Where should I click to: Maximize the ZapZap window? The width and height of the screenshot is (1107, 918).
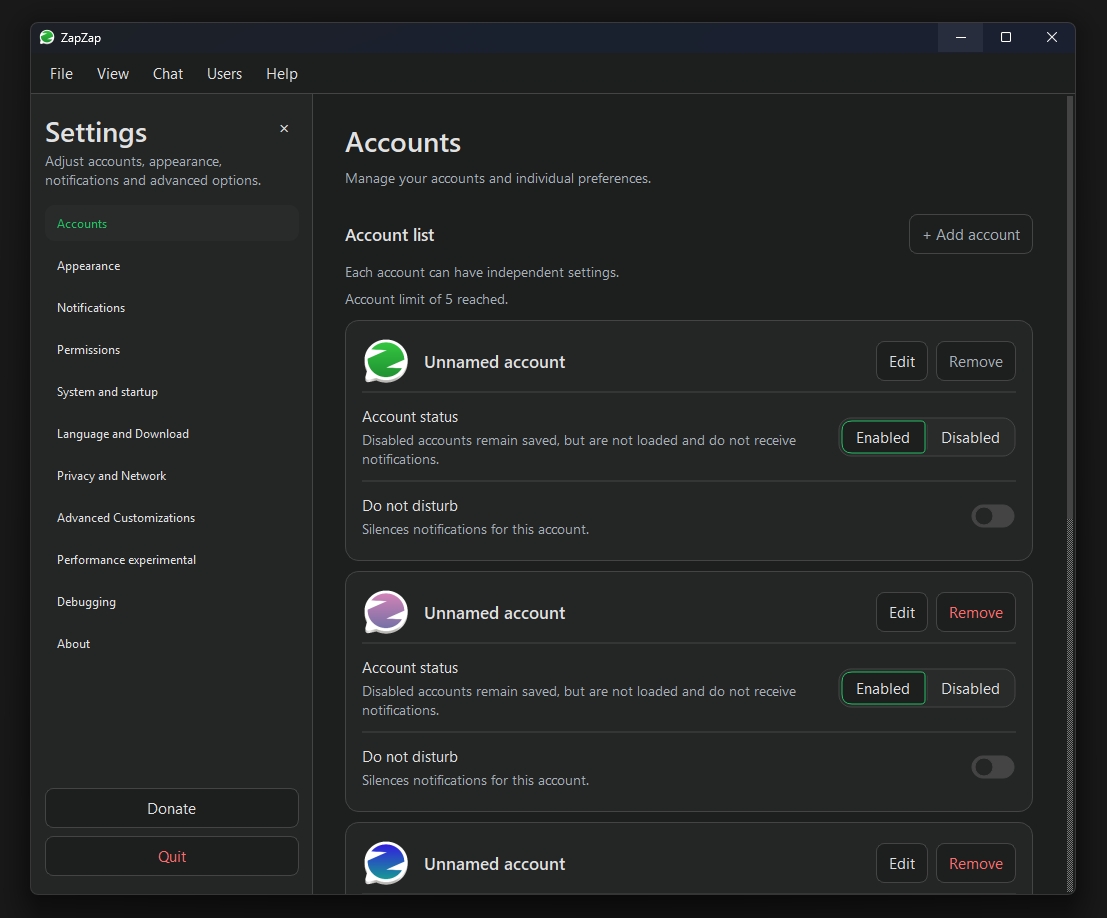pos(1006,37)
